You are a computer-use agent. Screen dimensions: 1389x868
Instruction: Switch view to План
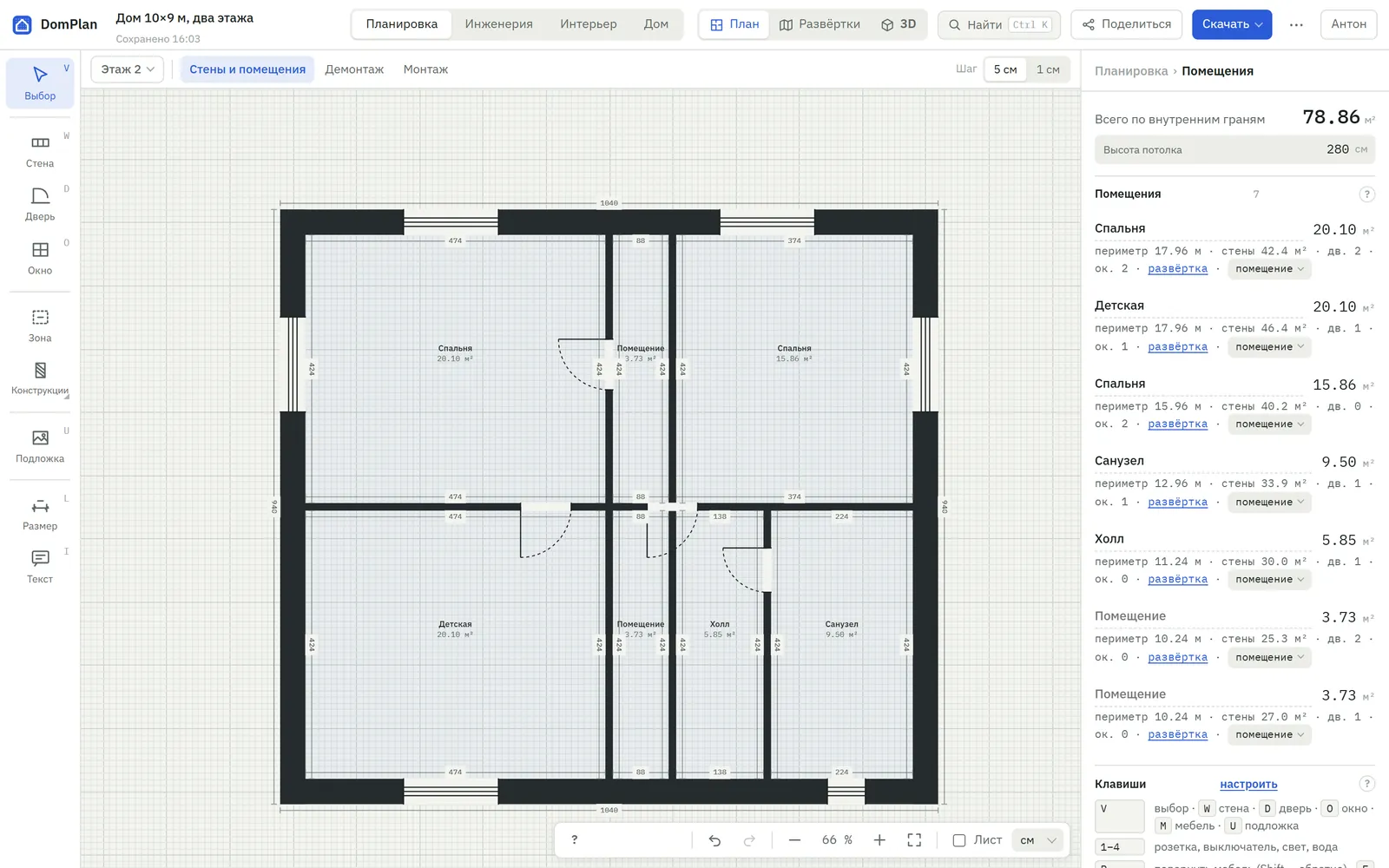[x=734, y=24]
